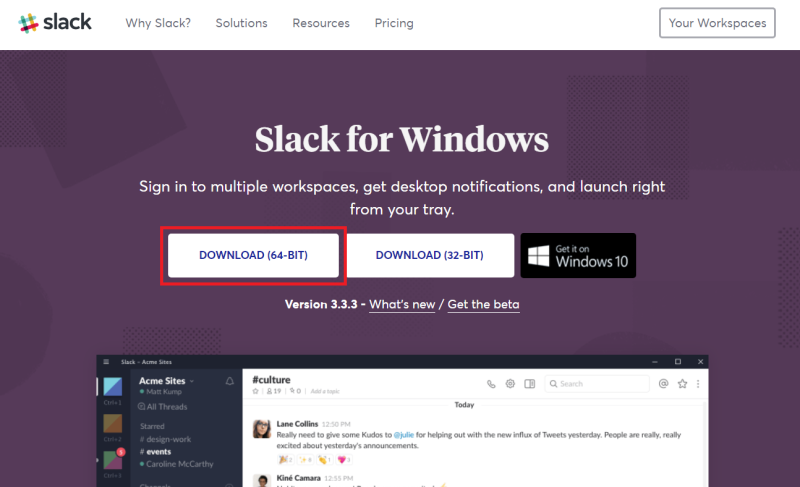
Task: Open the vertical three-dot more menu
Action: click(698, 383)
